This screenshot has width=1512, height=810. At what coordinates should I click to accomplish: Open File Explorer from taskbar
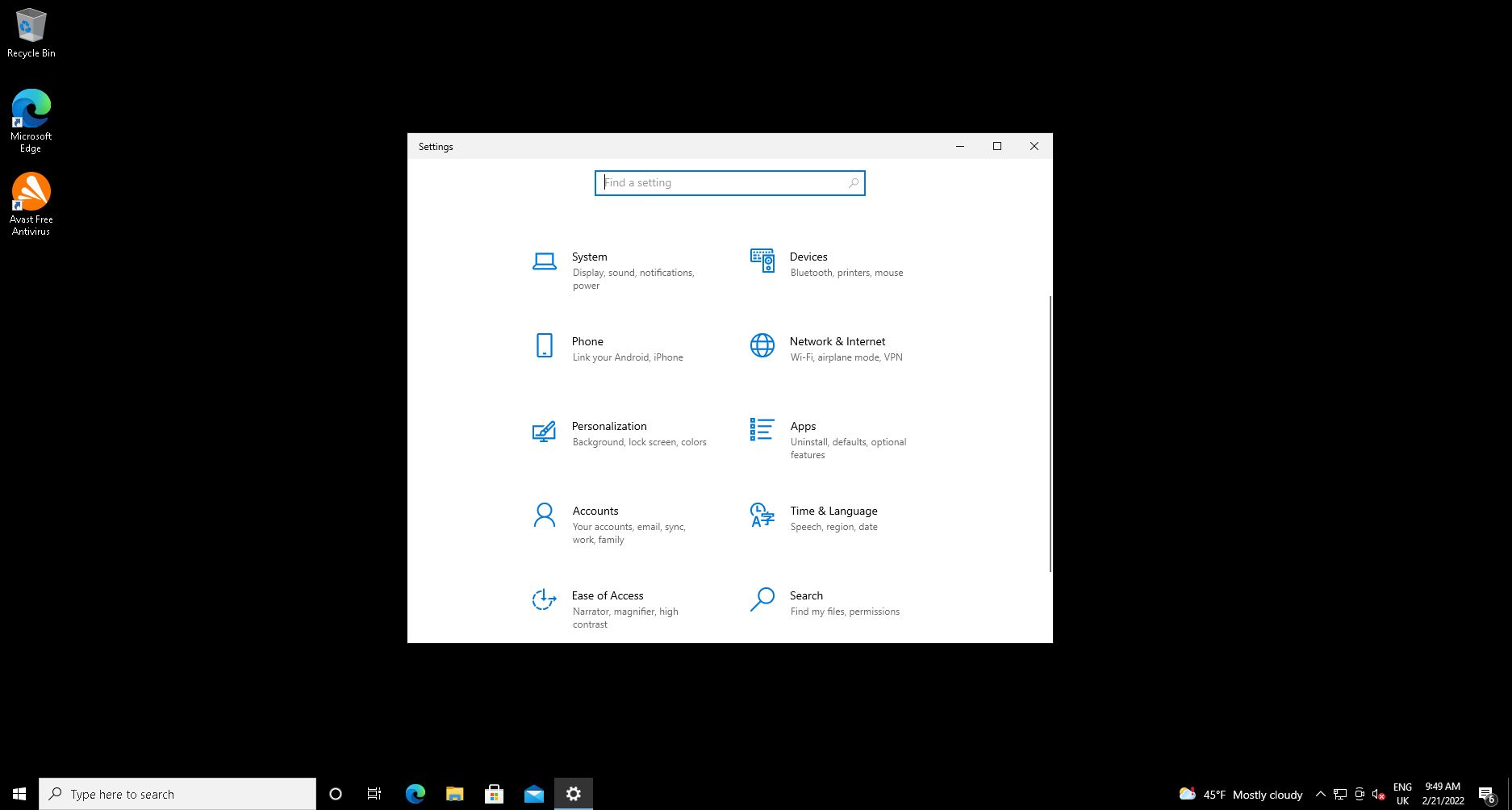pyautogui.click(x=454, y=794)
